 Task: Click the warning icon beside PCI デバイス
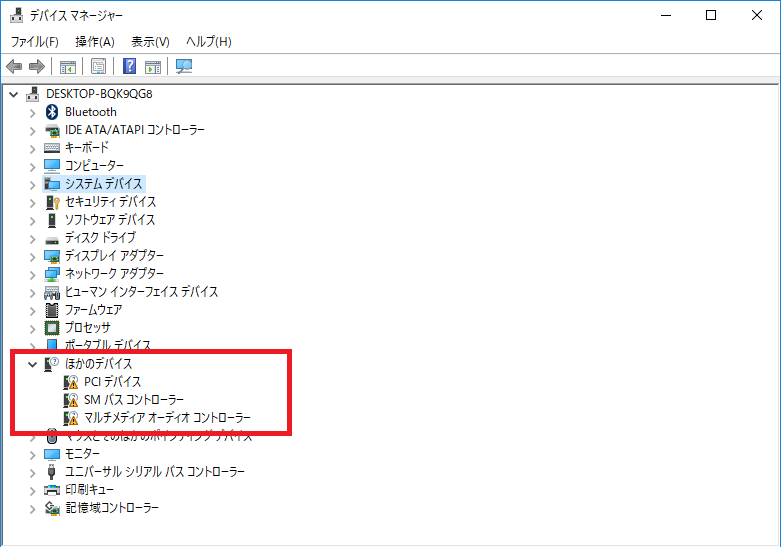(70, 382)
